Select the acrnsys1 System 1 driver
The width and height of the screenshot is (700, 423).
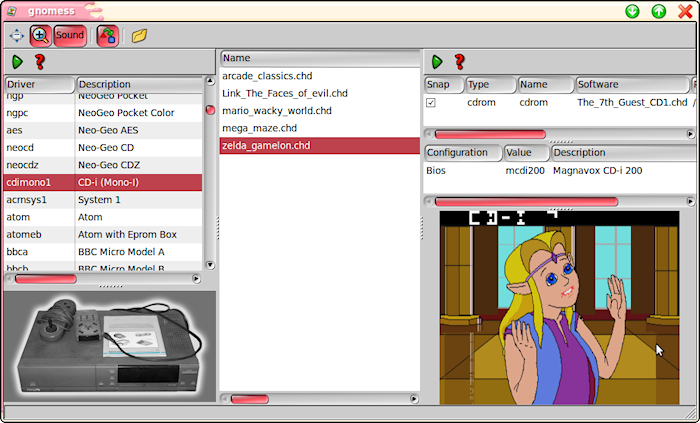103,200
